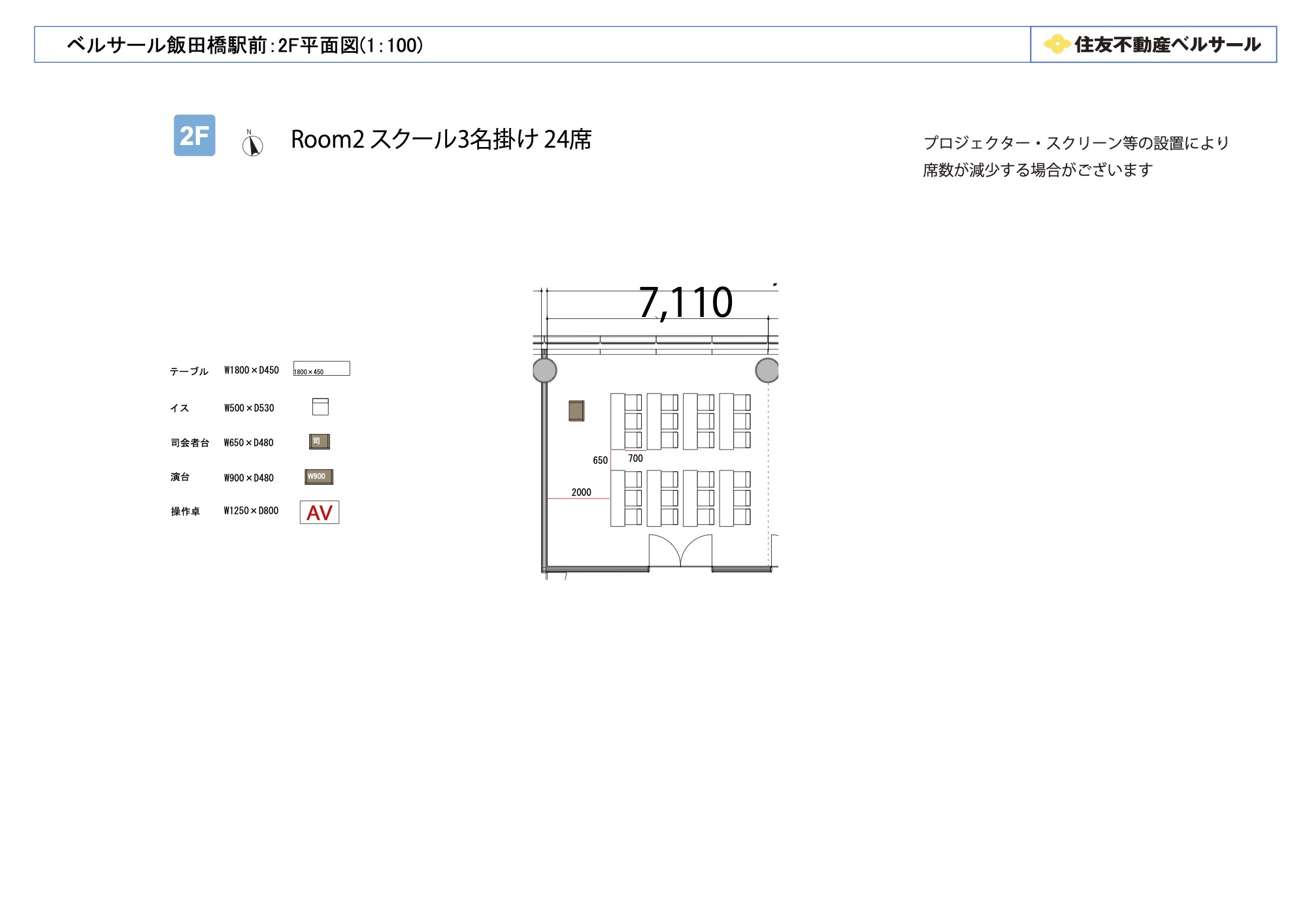
Task: Click the brown podium inside the room plan
Action: [x=576, y=410]
